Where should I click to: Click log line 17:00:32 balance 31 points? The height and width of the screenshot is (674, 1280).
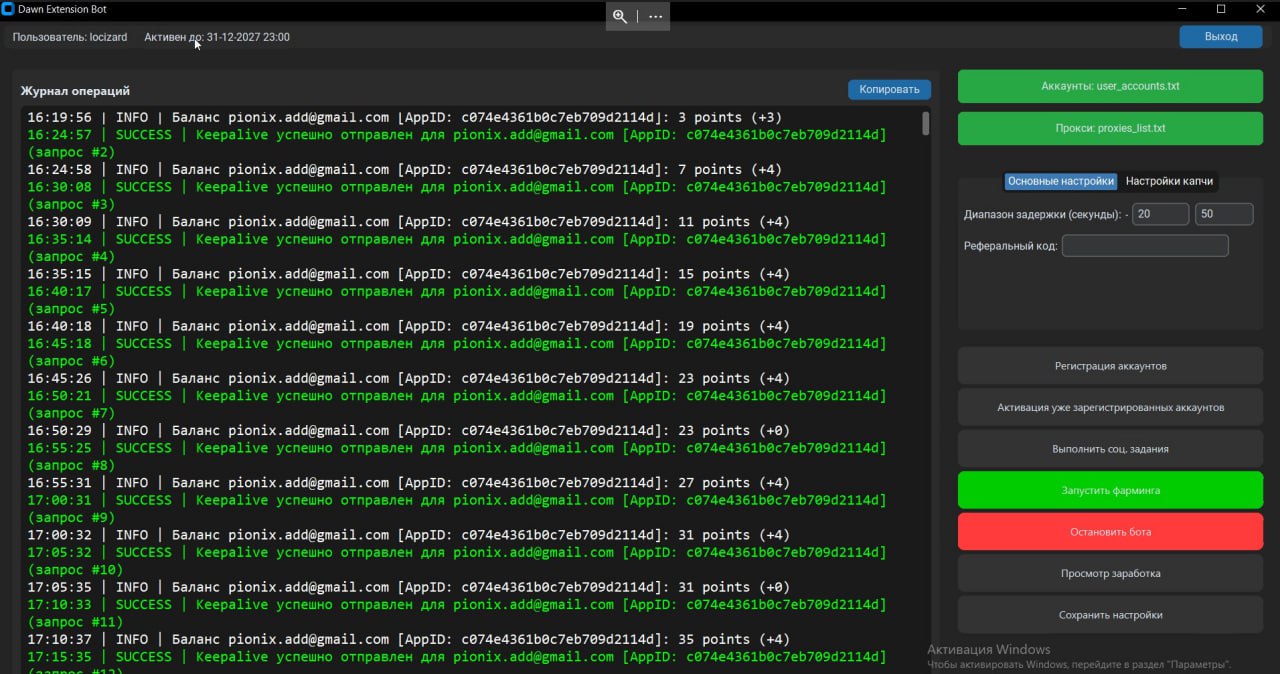408,535
